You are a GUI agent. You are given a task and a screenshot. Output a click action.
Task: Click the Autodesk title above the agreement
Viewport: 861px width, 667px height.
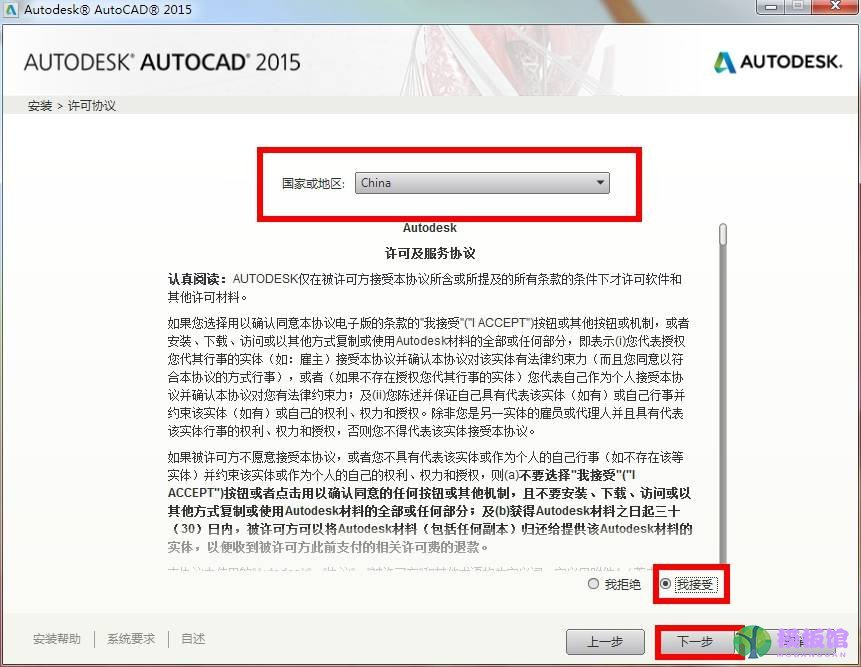point(429,228)
